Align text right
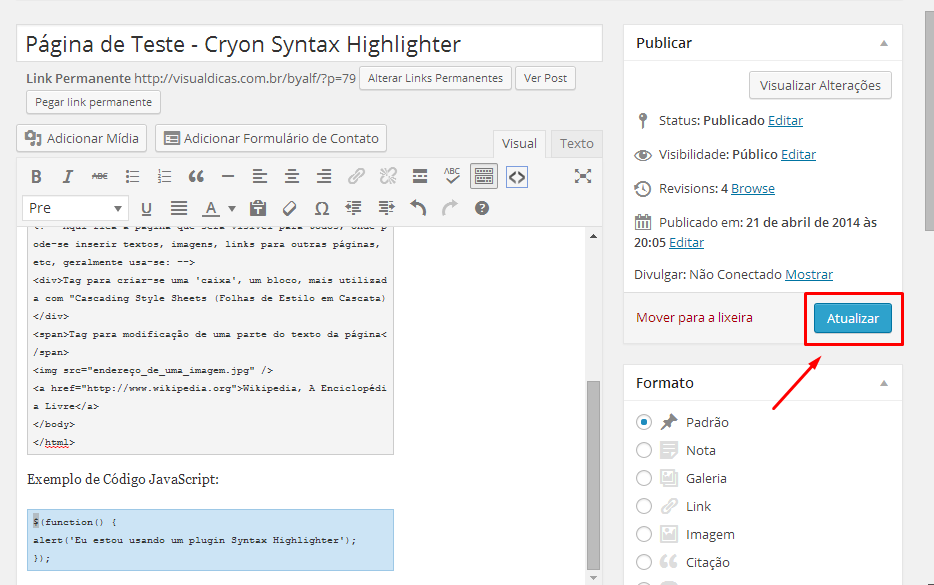 (x=324, y=176)
